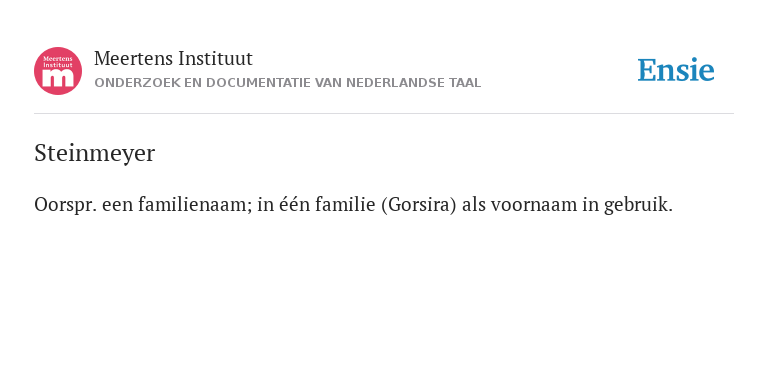The width and height of the screenshot is (768, 384).
Task: Click the 'Steinmeyer' entry heading
Action: pyautogui.click(x=95, y=153)
